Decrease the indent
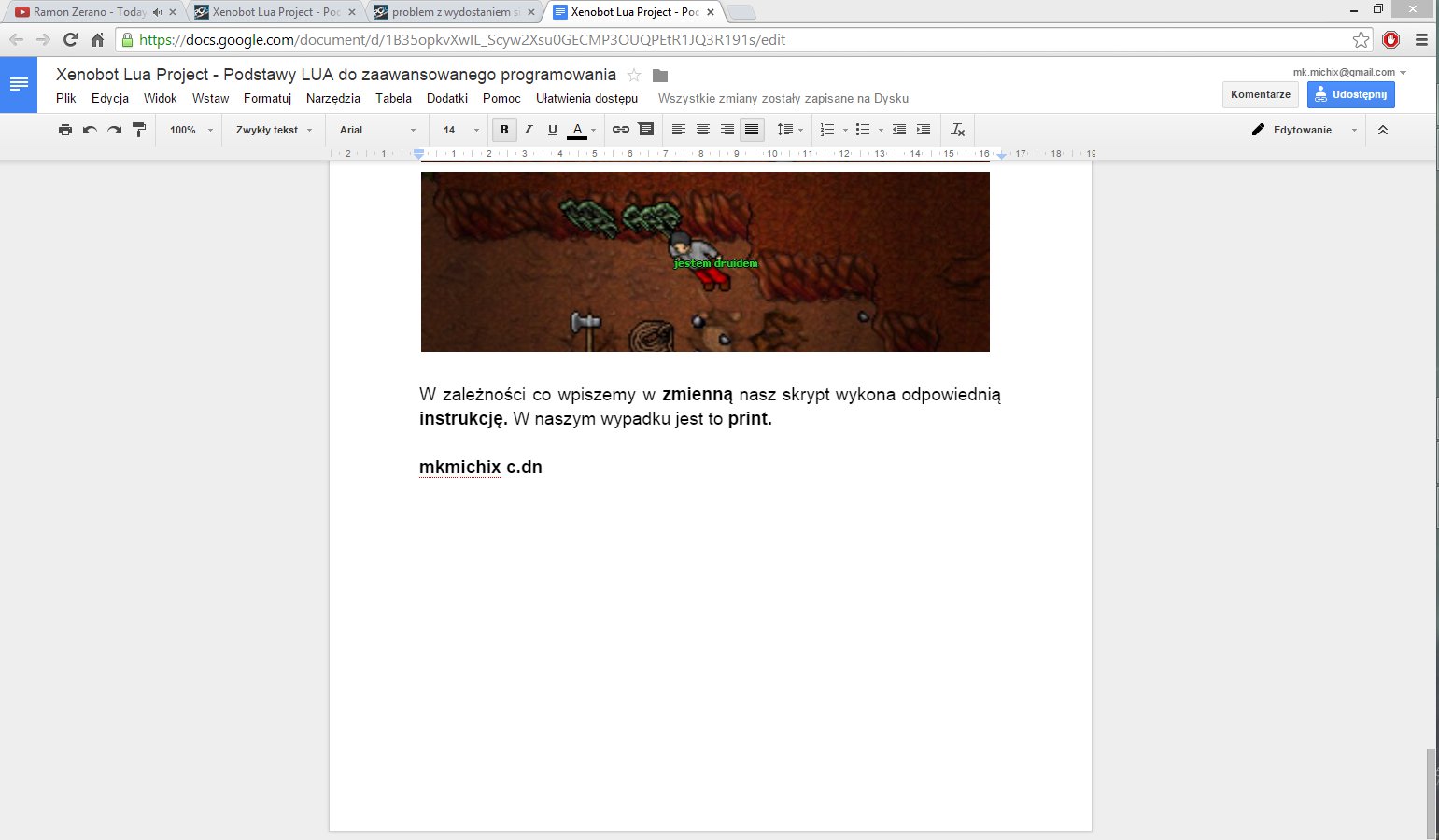Screen dimensions: 1439x840 (x=899, y=130)
